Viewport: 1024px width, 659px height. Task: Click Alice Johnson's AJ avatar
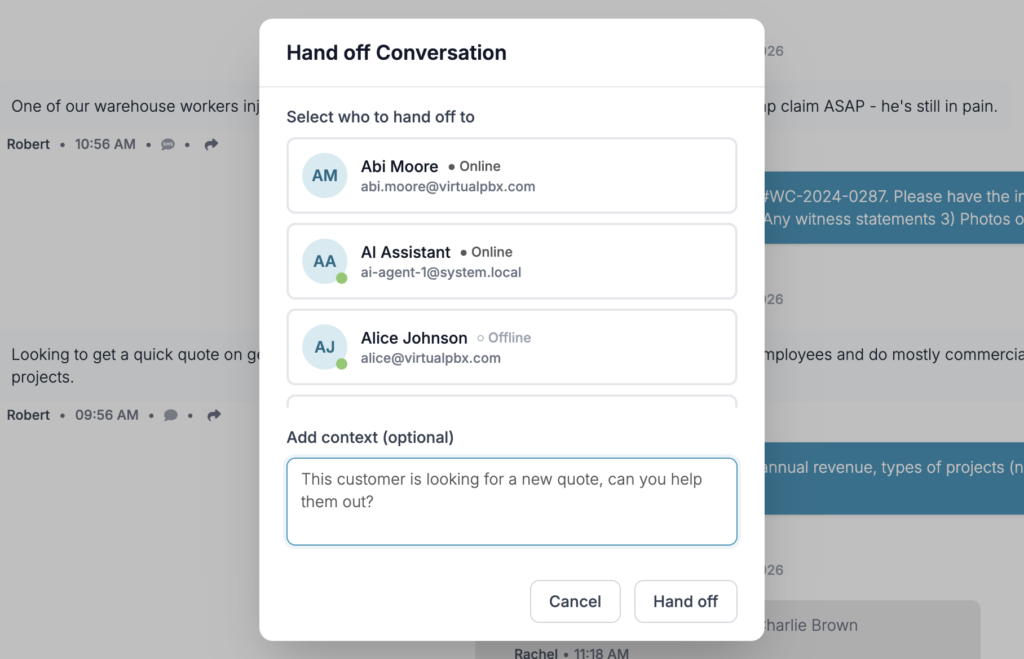324,348
